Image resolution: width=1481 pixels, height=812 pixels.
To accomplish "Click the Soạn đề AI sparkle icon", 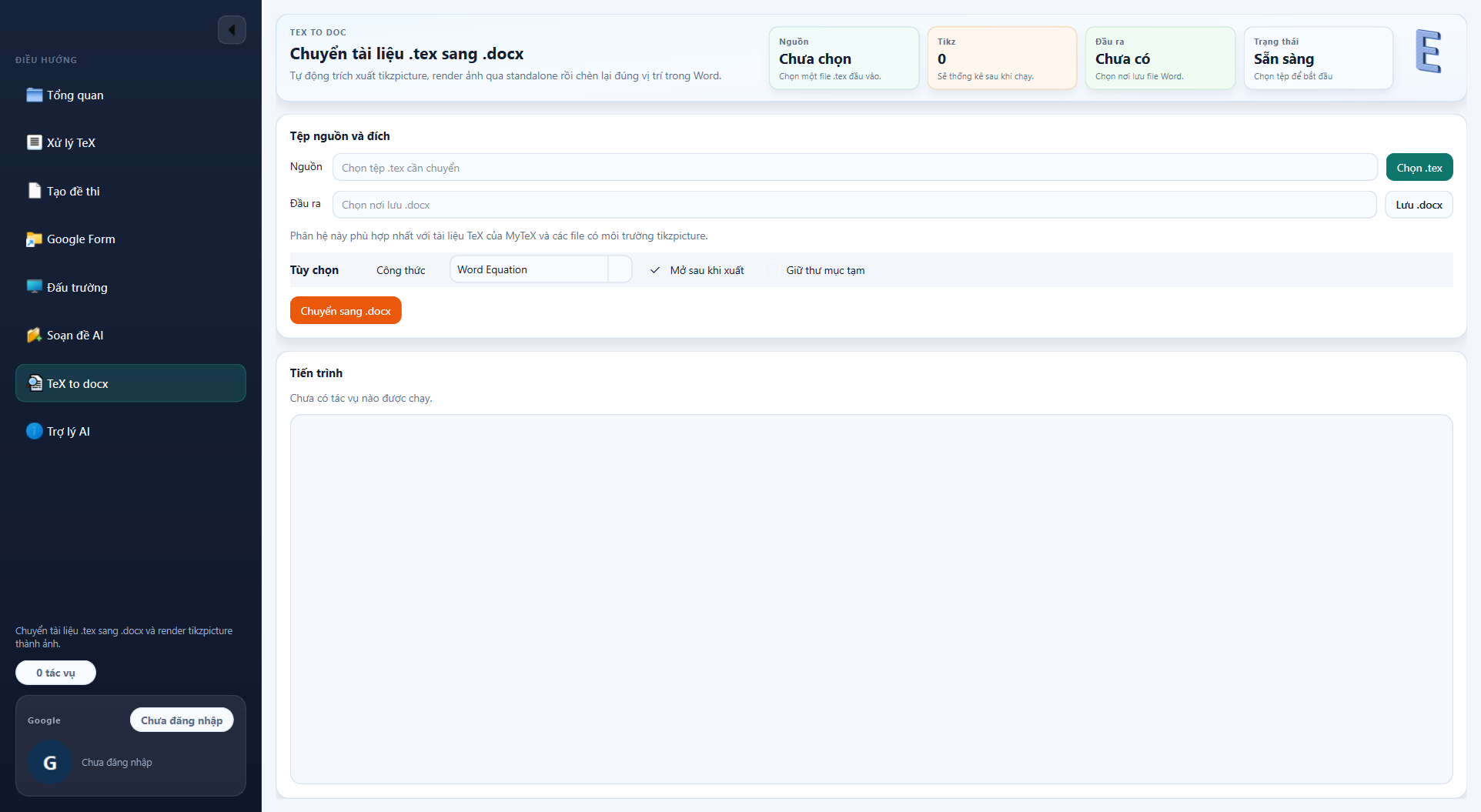I will click(35, 335).
